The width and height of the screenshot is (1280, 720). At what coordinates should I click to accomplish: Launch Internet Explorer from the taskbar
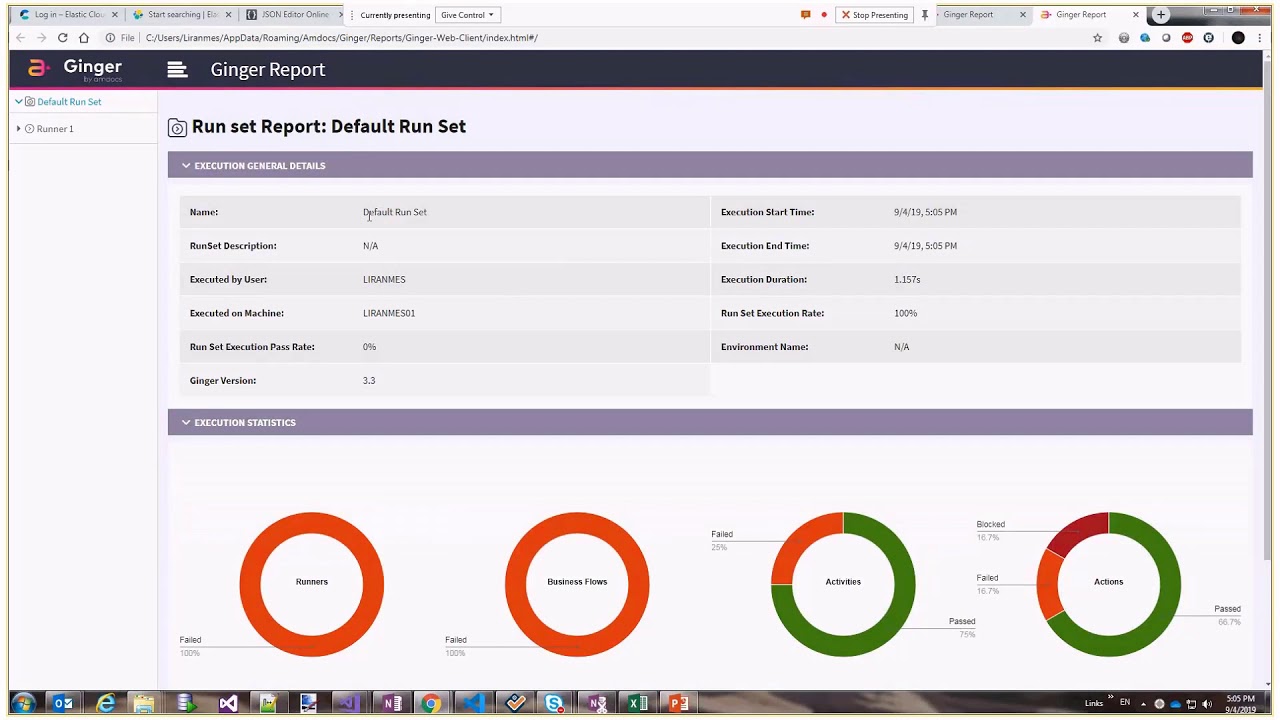click(x=105, y=704)
